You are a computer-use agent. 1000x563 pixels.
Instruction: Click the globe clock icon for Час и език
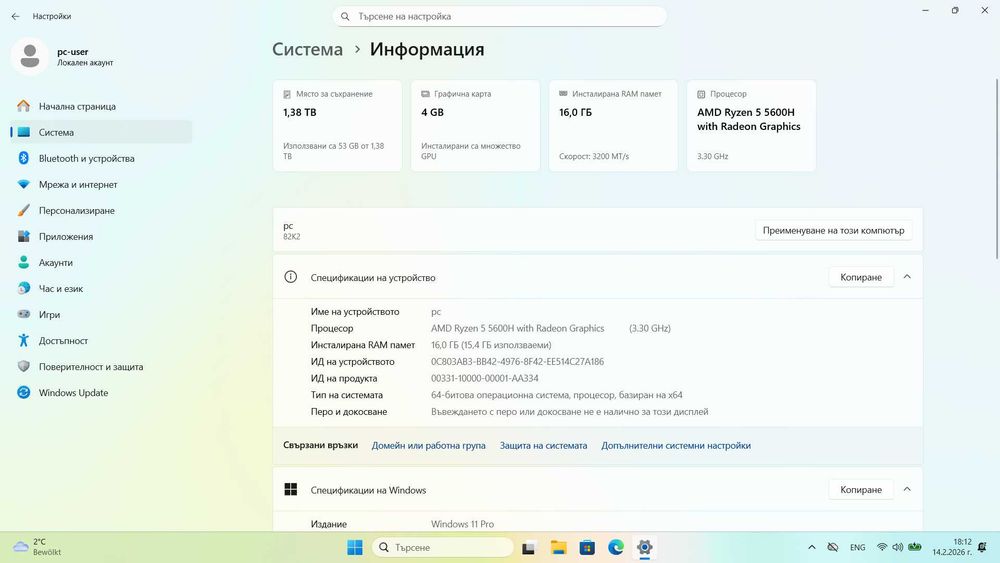24,288
